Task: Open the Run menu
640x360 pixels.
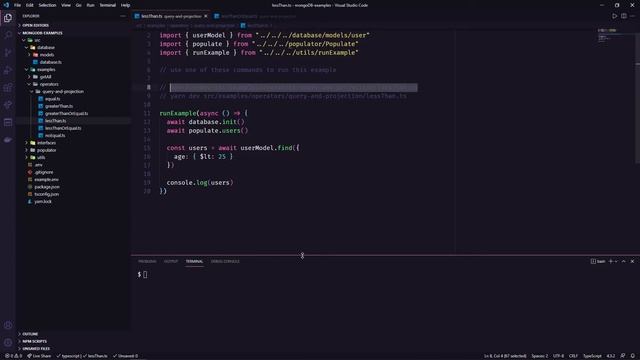Action: tap(90, 5)
